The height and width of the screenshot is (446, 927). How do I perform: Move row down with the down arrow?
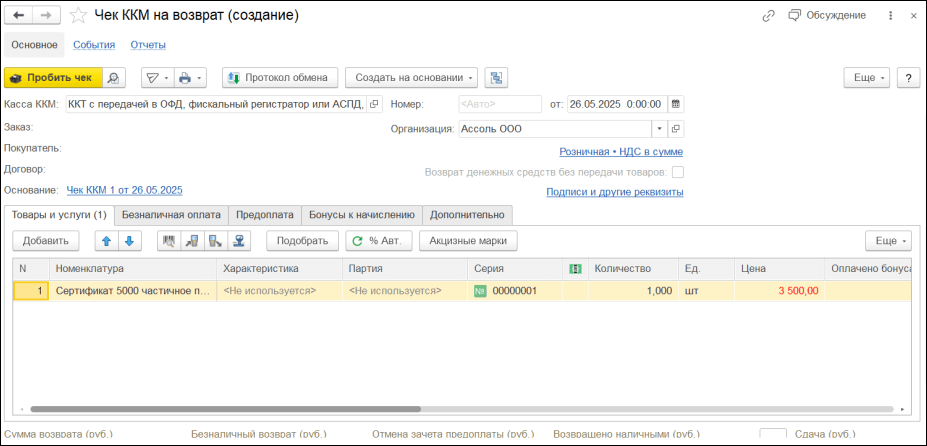pos(128,240)
